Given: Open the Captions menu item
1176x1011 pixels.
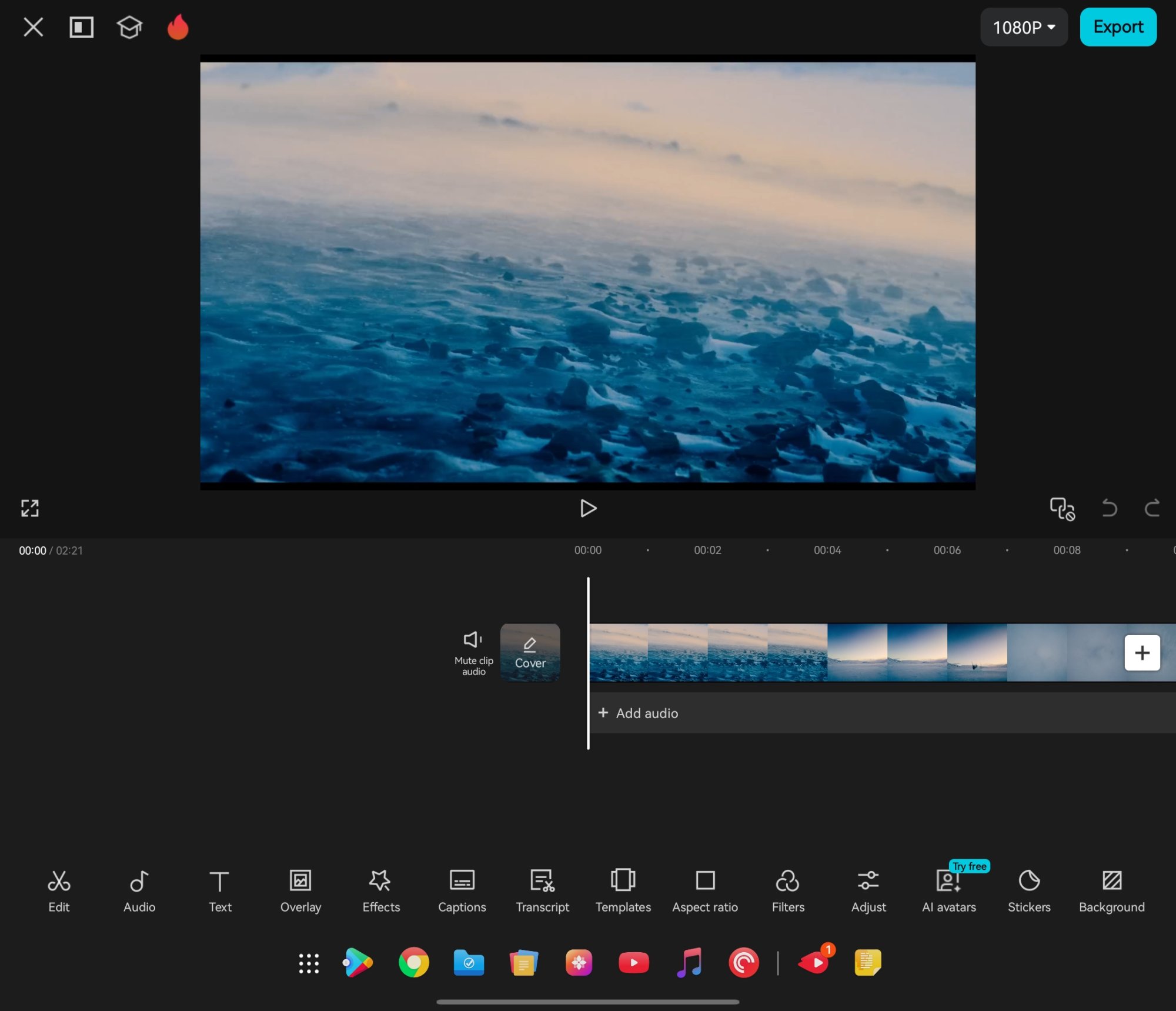Looking at the screenshot, I should [x=462, y=890].
